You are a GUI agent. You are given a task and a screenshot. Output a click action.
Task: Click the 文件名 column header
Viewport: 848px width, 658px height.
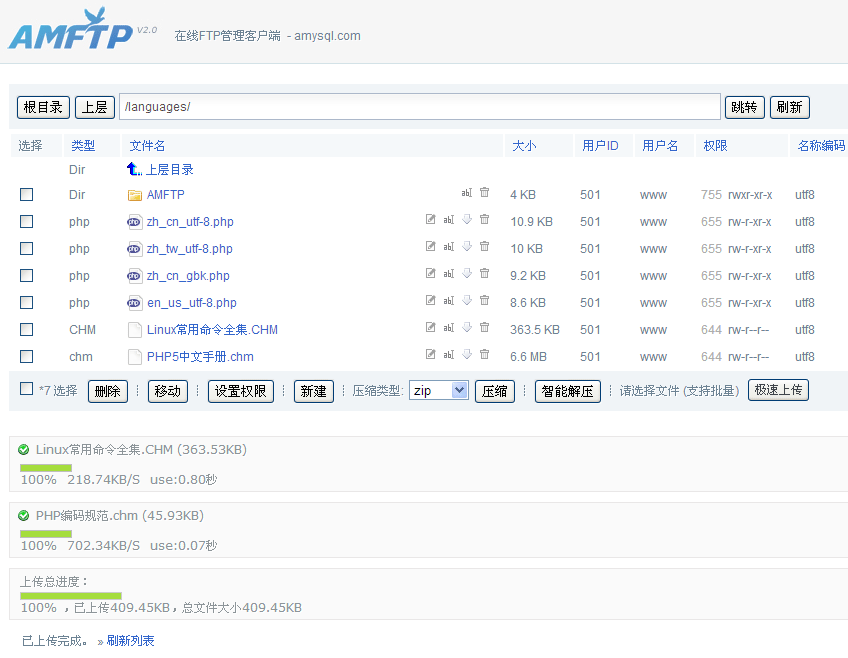148,145
